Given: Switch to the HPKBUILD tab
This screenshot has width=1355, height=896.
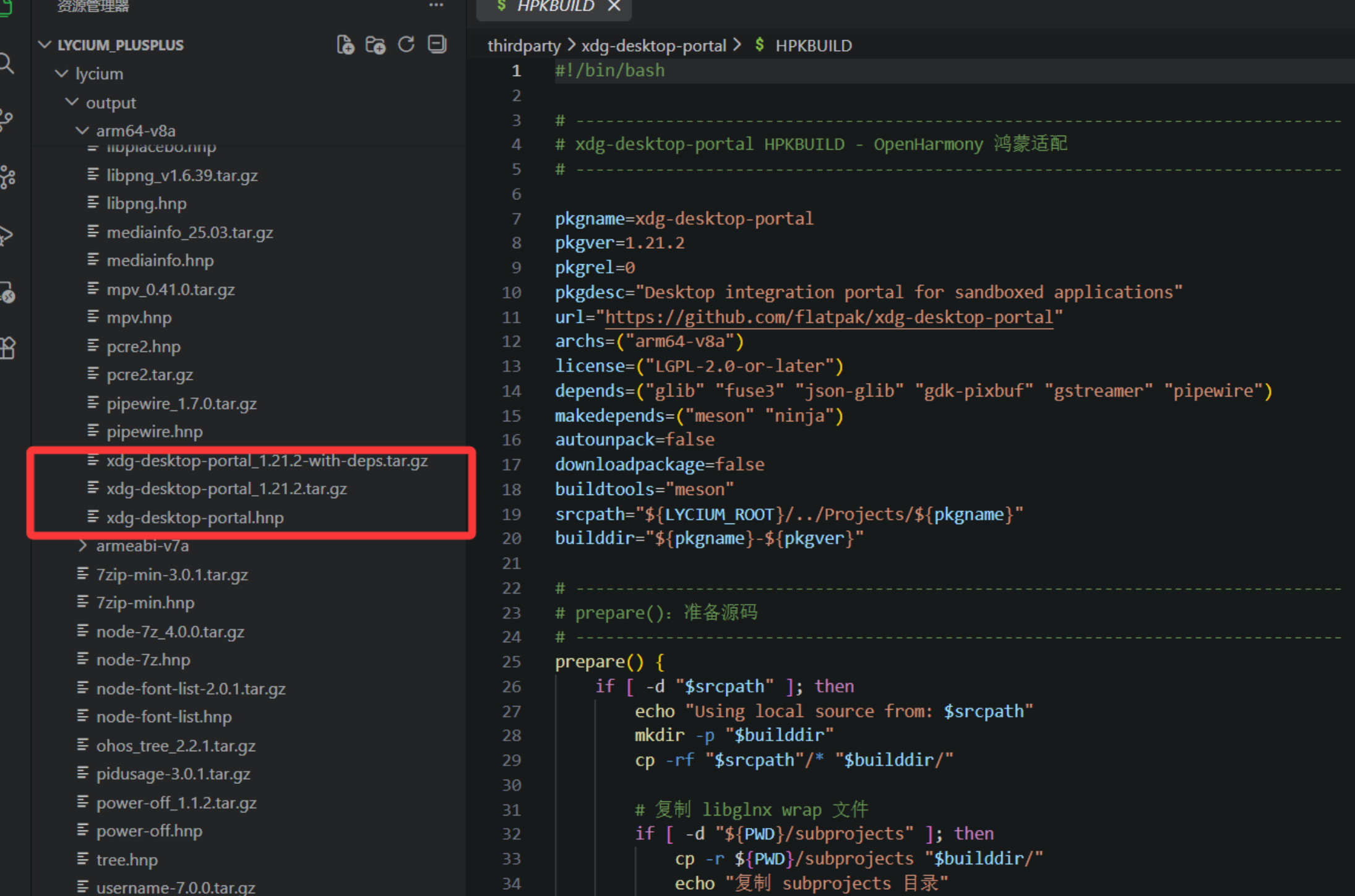Looking at the screenshot, I should point(554,6).
